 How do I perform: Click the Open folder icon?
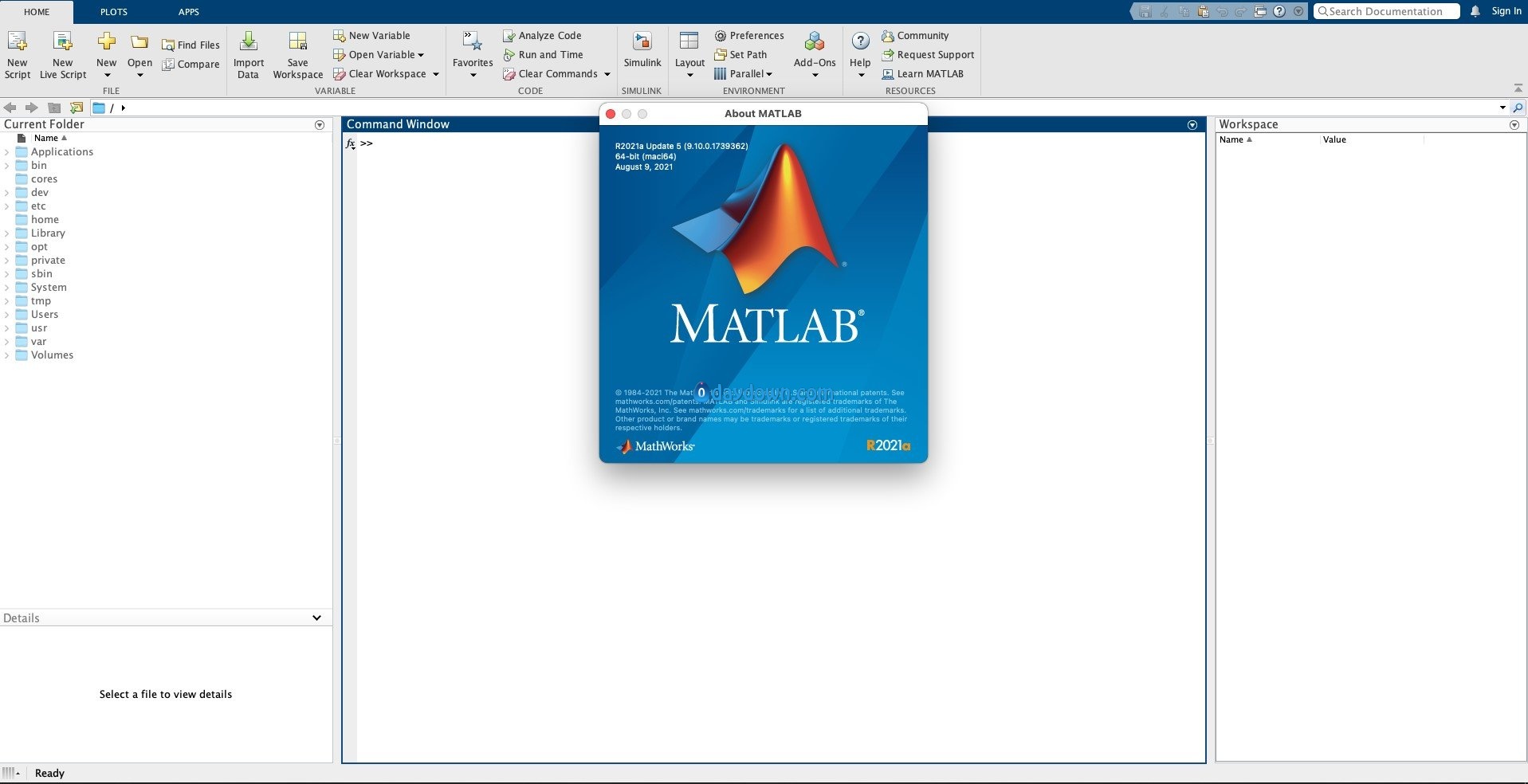(x=139, y=42)
